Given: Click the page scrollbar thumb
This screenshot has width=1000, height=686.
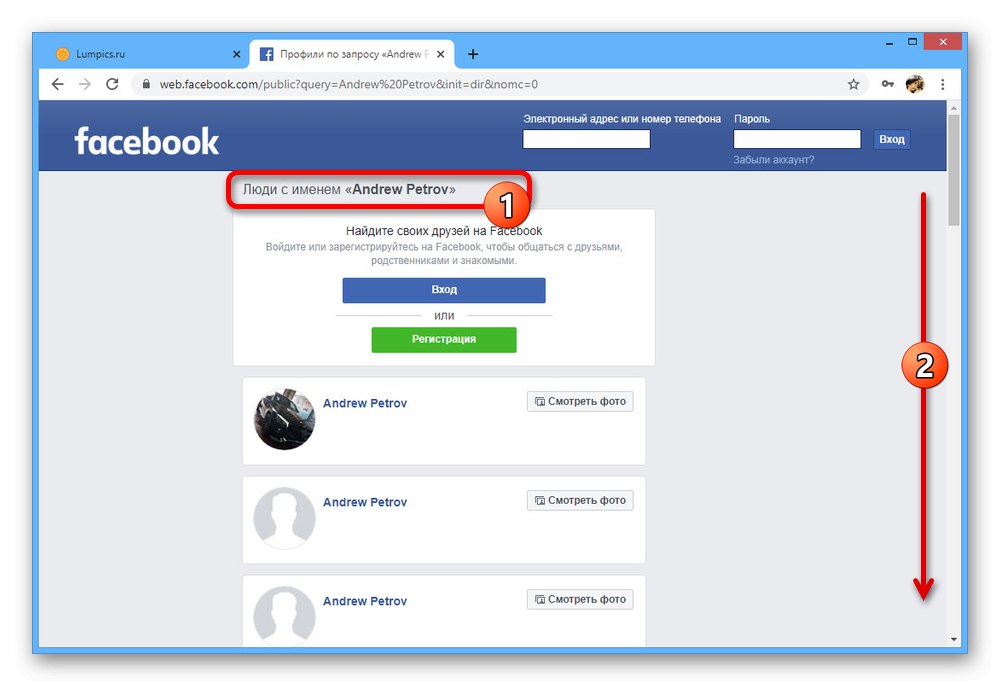Looking at the screenshot, I should (x=953, y=170).
